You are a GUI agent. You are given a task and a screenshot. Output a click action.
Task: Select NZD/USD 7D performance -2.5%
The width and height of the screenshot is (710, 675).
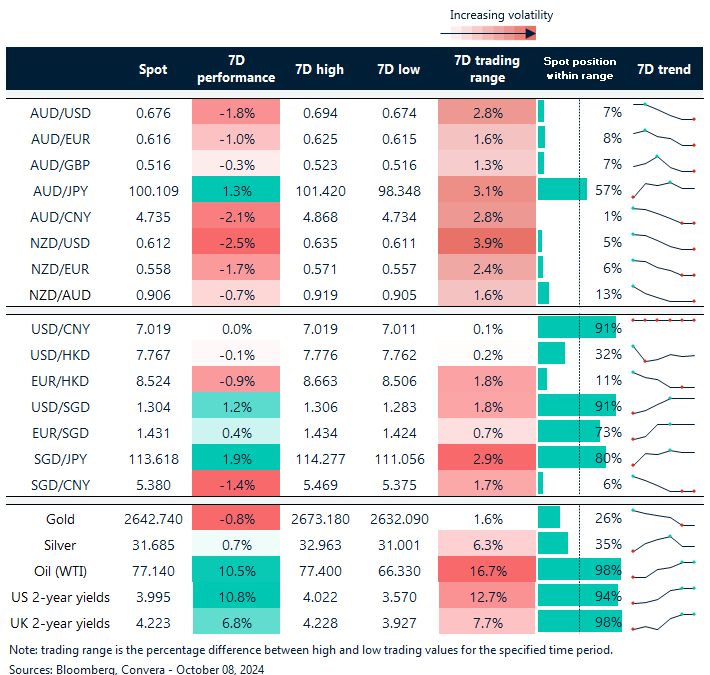pyautogui.click(x=236, y=243)
